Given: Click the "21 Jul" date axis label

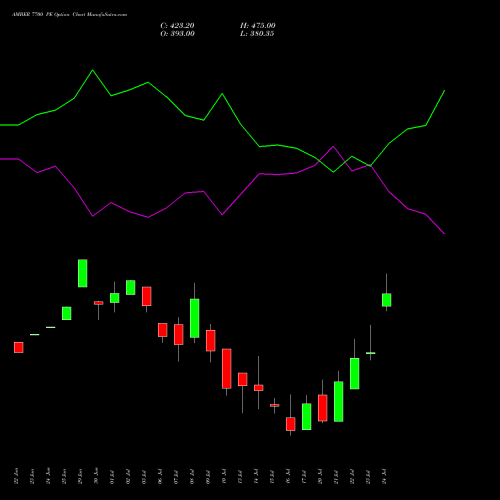Looking at the screenshot, I should tap(337, 477).
